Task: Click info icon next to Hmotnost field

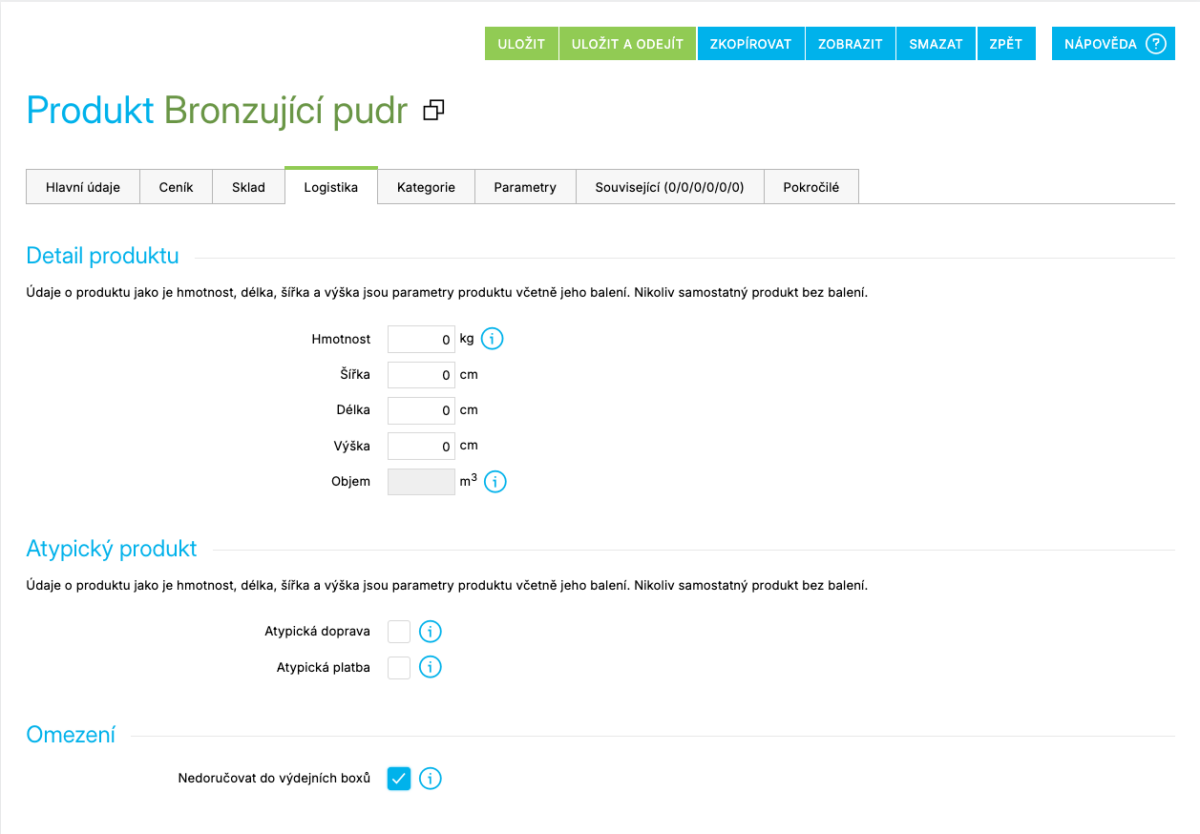Action: (x=492, y=339)
